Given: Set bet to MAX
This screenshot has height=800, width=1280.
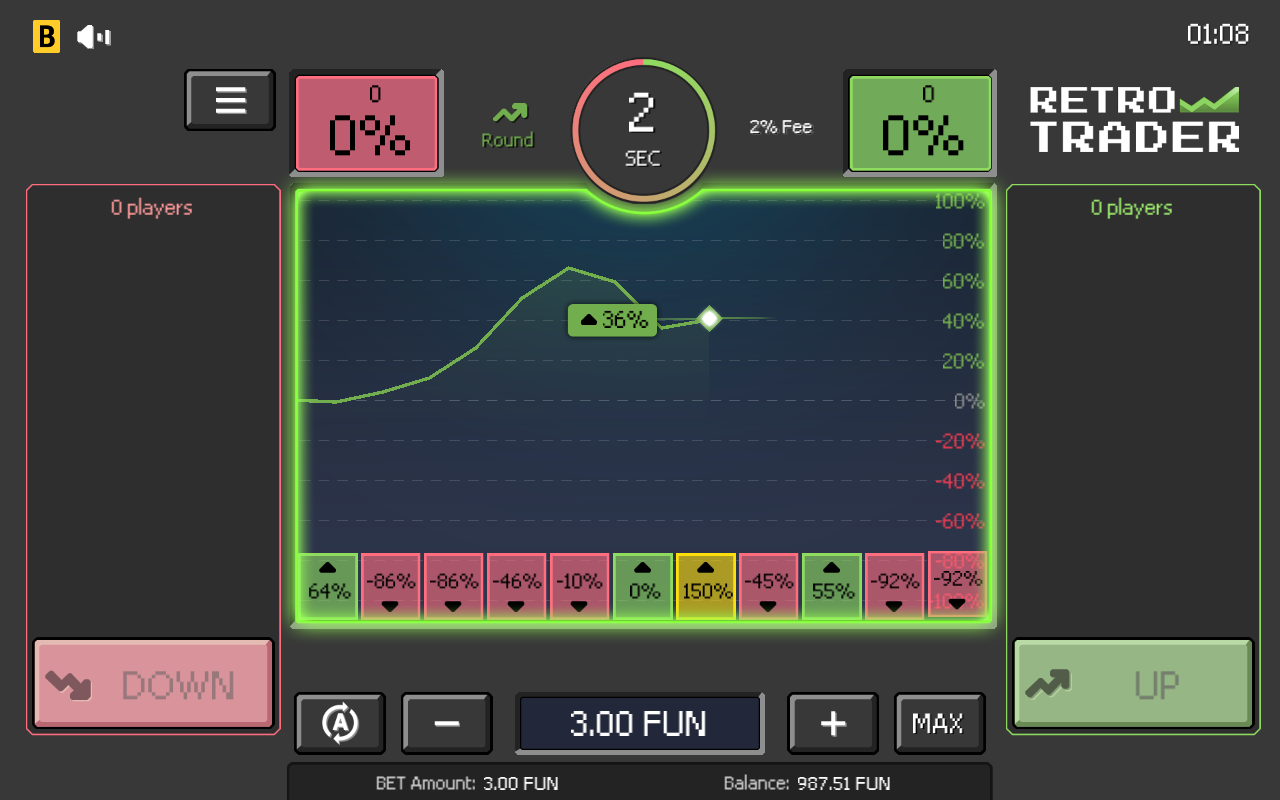Looking at the screenshot, I should coord(939,723).
